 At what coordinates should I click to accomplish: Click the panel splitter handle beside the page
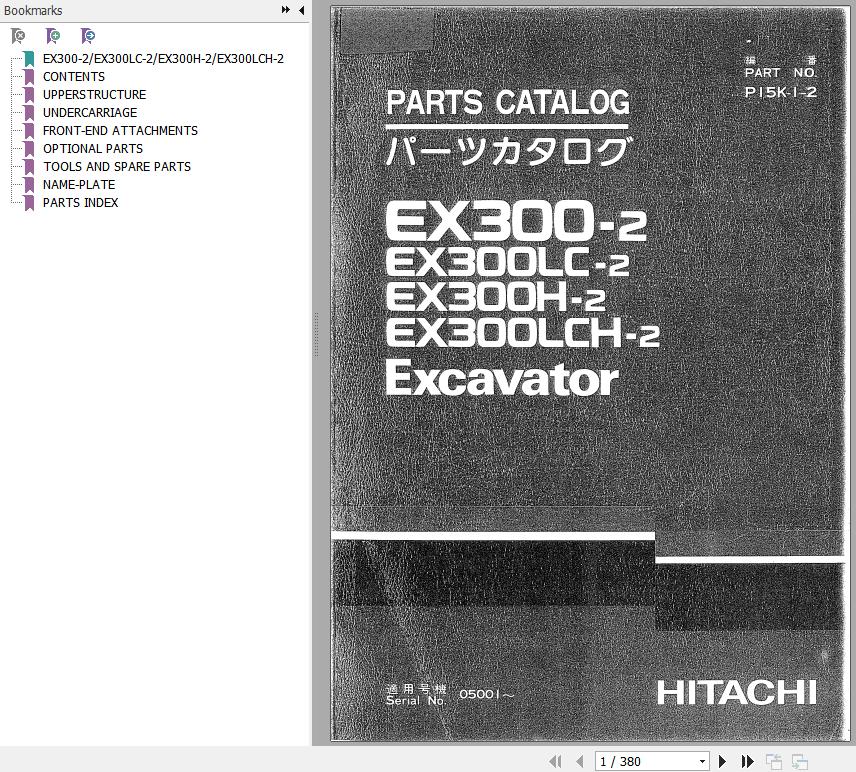[x=316, y=334]
